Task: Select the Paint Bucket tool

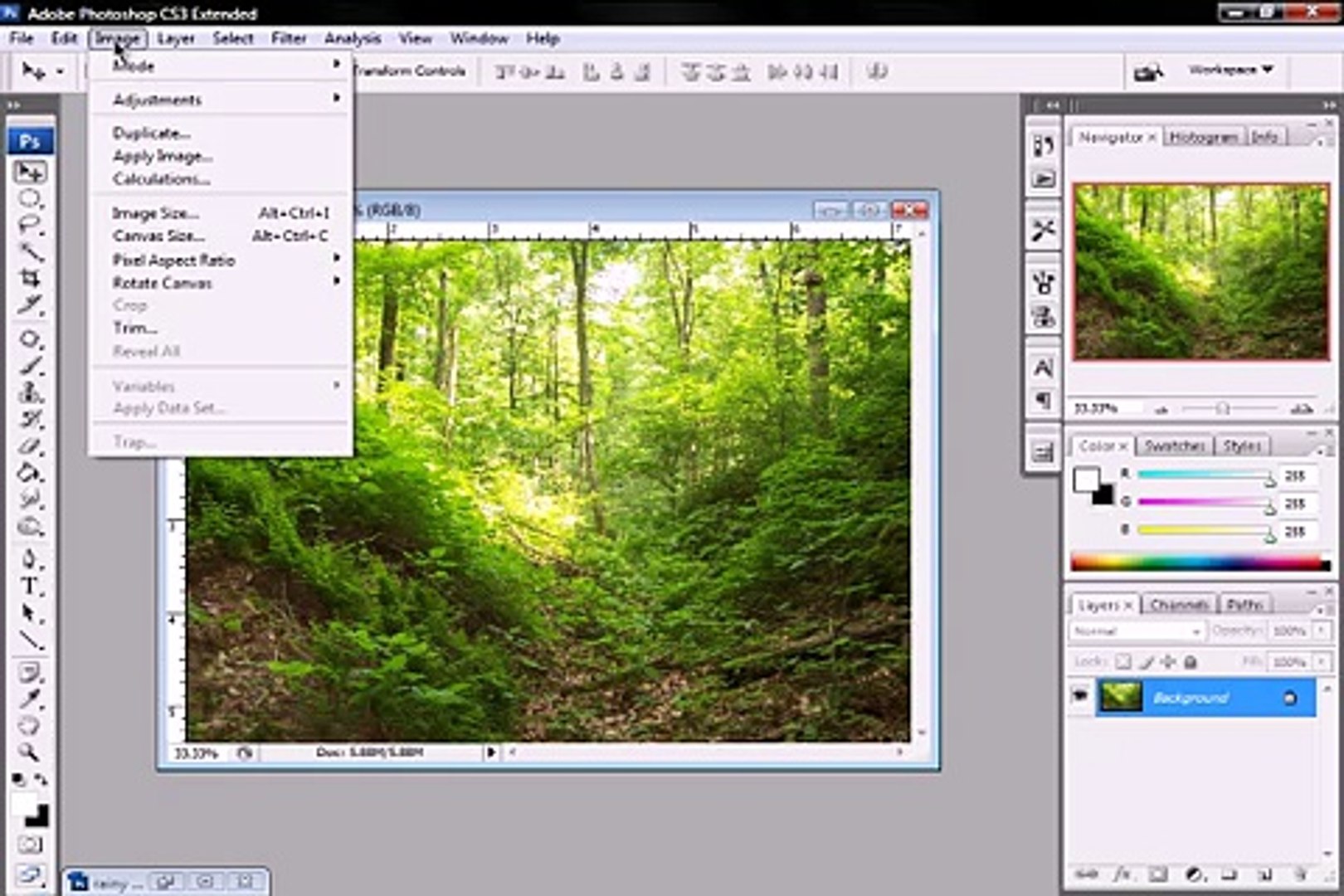Action: pyautogui.click(x=30, y=473)
